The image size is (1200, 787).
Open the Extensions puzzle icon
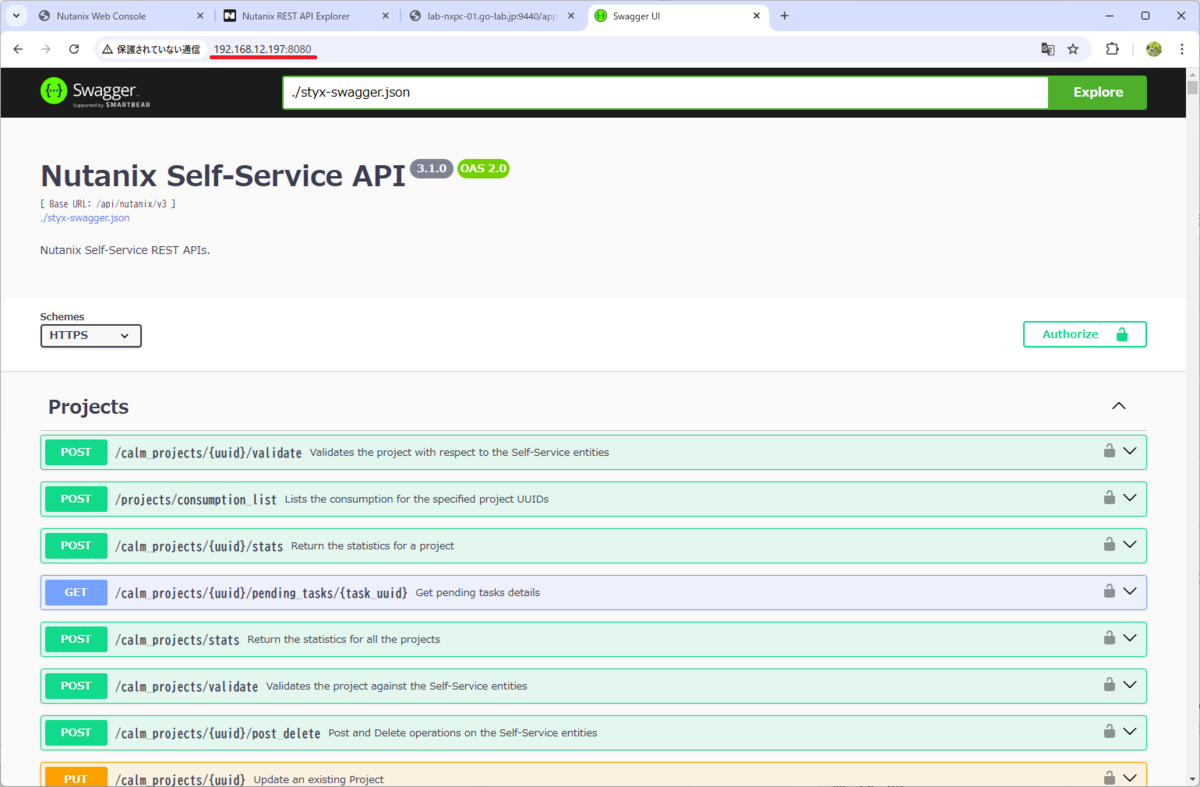pos(1112,49)
